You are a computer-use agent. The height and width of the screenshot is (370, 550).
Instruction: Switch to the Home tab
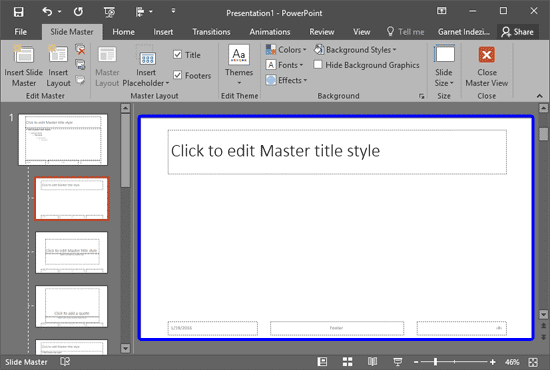tap(123, 32)
